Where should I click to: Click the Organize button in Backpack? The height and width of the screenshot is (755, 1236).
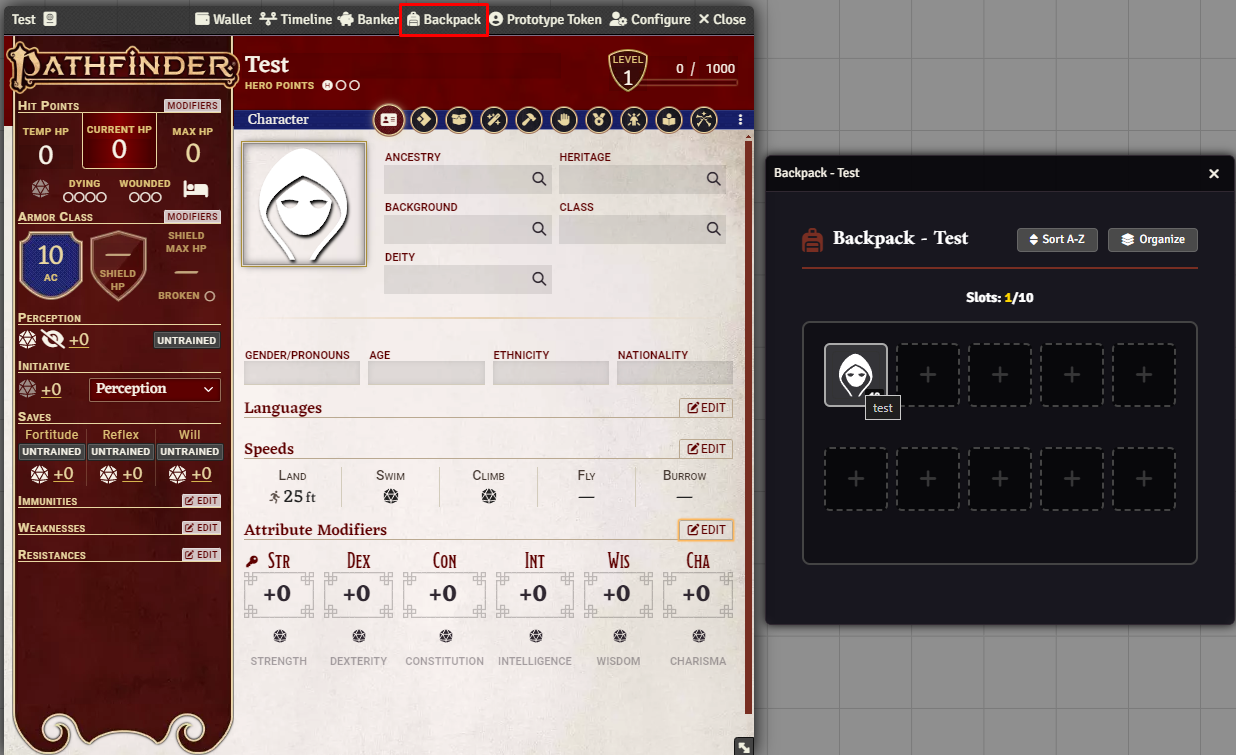[1152, 240]
